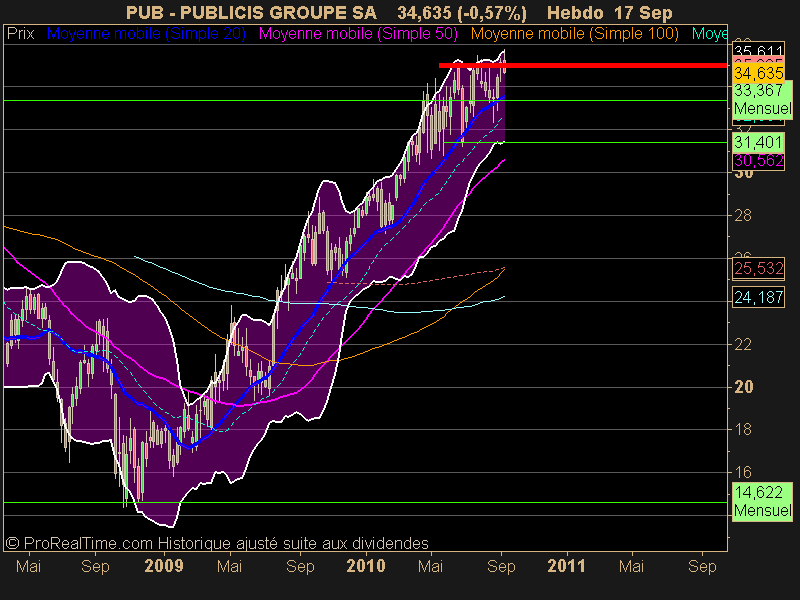Click the 2010 date axis label
Image resolution: width=800 pixels, height=600 pixels.
(365, 566)
